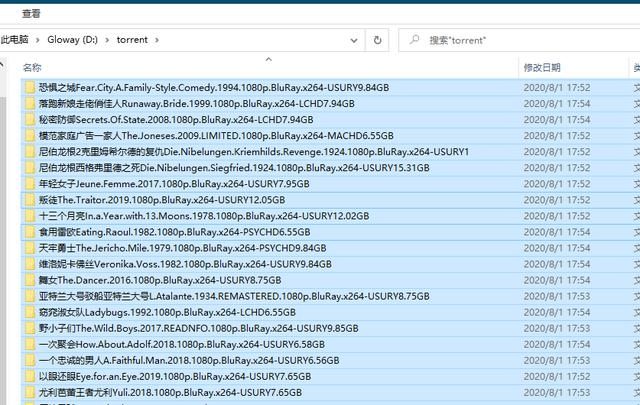The height and width of the screenshot is (405, 640).
Task: Sort by 名称 column header
Action: 32,67
